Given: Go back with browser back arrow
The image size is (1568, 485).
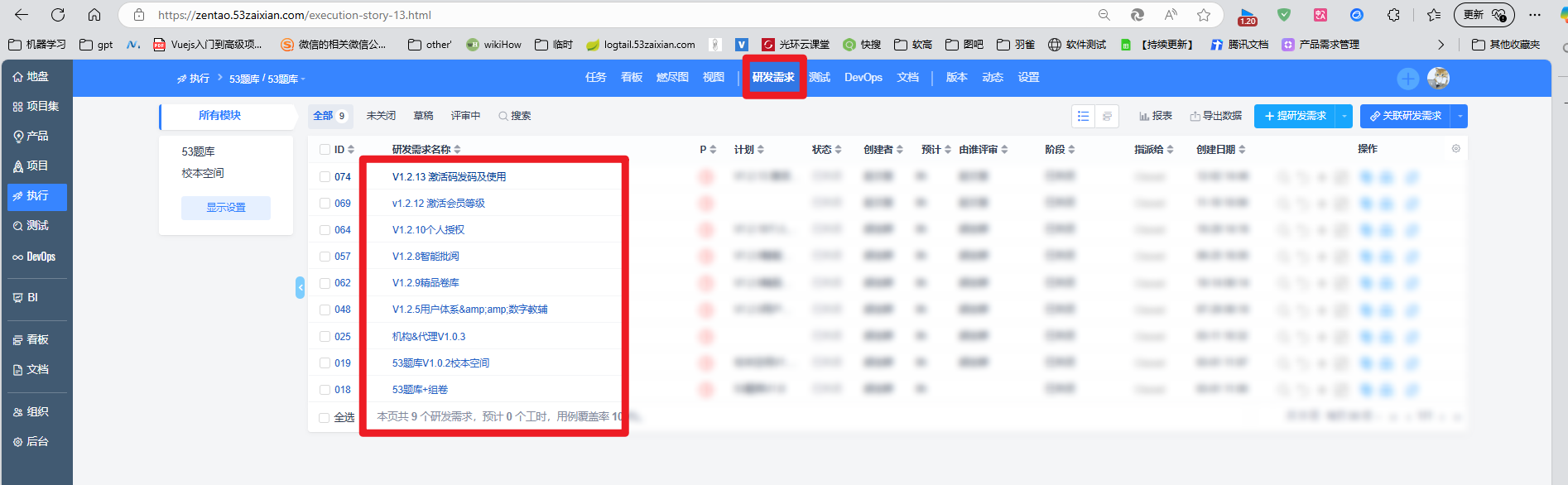Looking at the screenshot, I should click(x=22, y=15).
